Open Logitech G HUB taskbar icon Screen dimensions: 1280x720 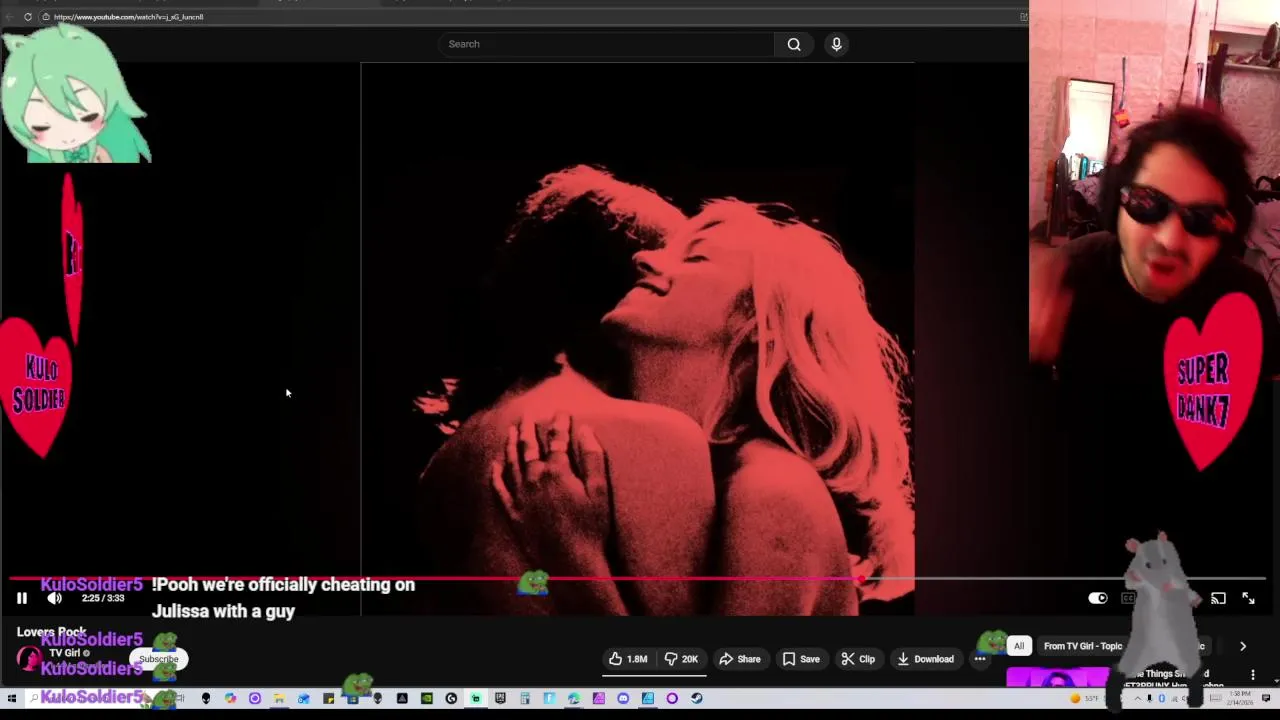(451, 698)
